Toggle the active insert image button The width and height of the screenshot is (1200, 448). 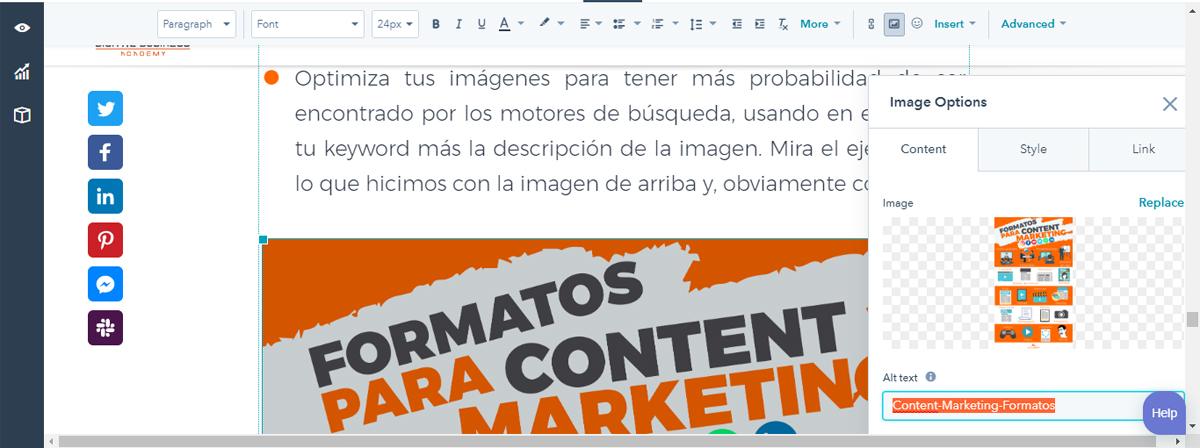coord(894,24)
